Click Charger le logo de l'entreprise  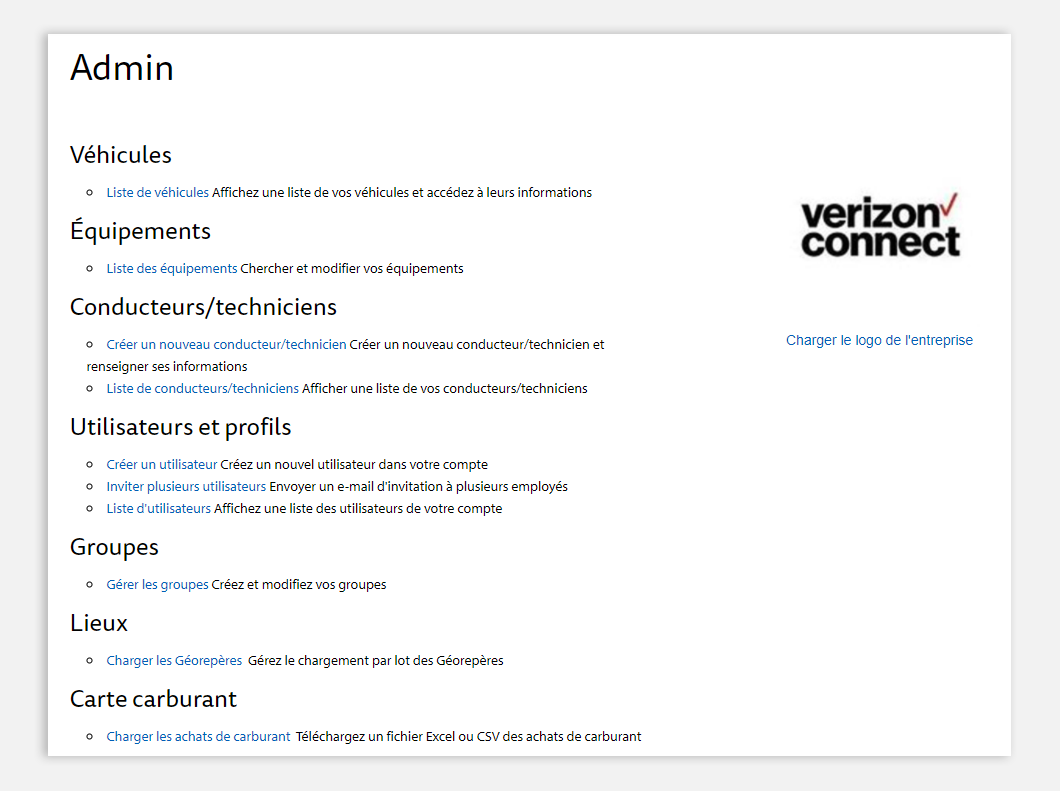(x=879, y=340)
